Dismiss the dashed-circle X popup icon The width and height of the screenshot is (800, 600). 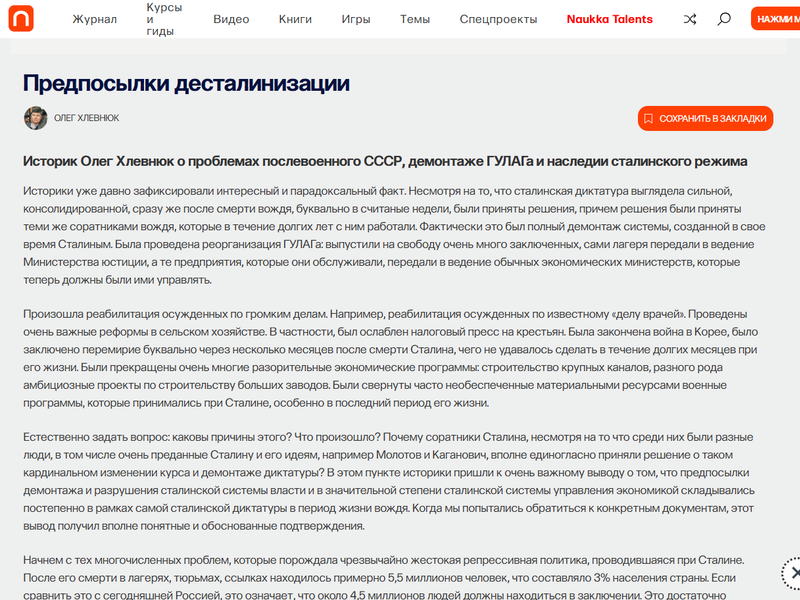792,573
